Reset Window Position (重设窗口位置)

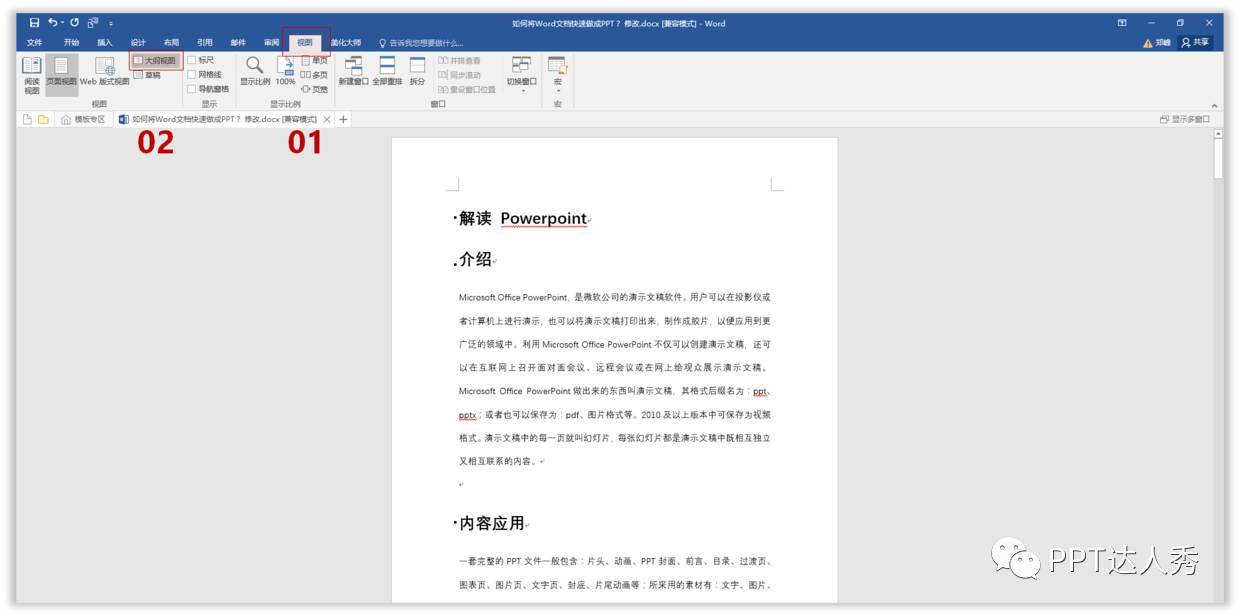coord(466,89)
